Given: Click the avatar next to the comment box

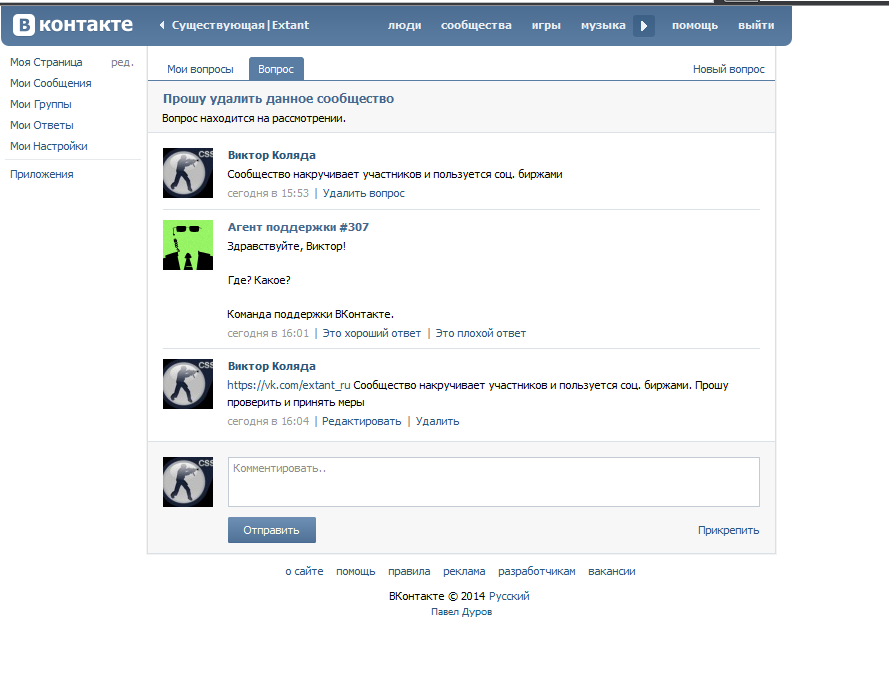Looking at the screenshot, I should coord(188,482).
